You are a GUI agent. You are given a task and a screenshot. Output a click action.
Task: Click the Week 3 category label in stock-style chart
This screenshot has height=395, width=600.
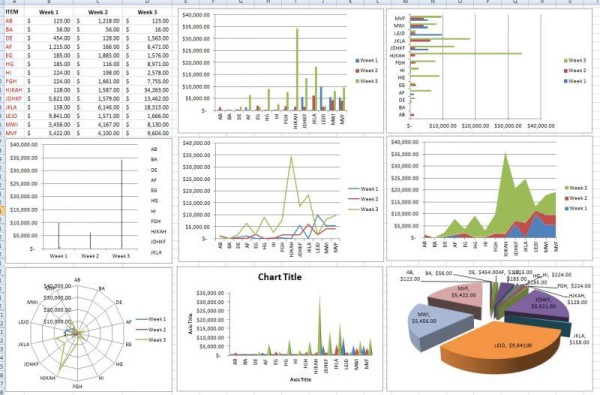pos(121,256)
